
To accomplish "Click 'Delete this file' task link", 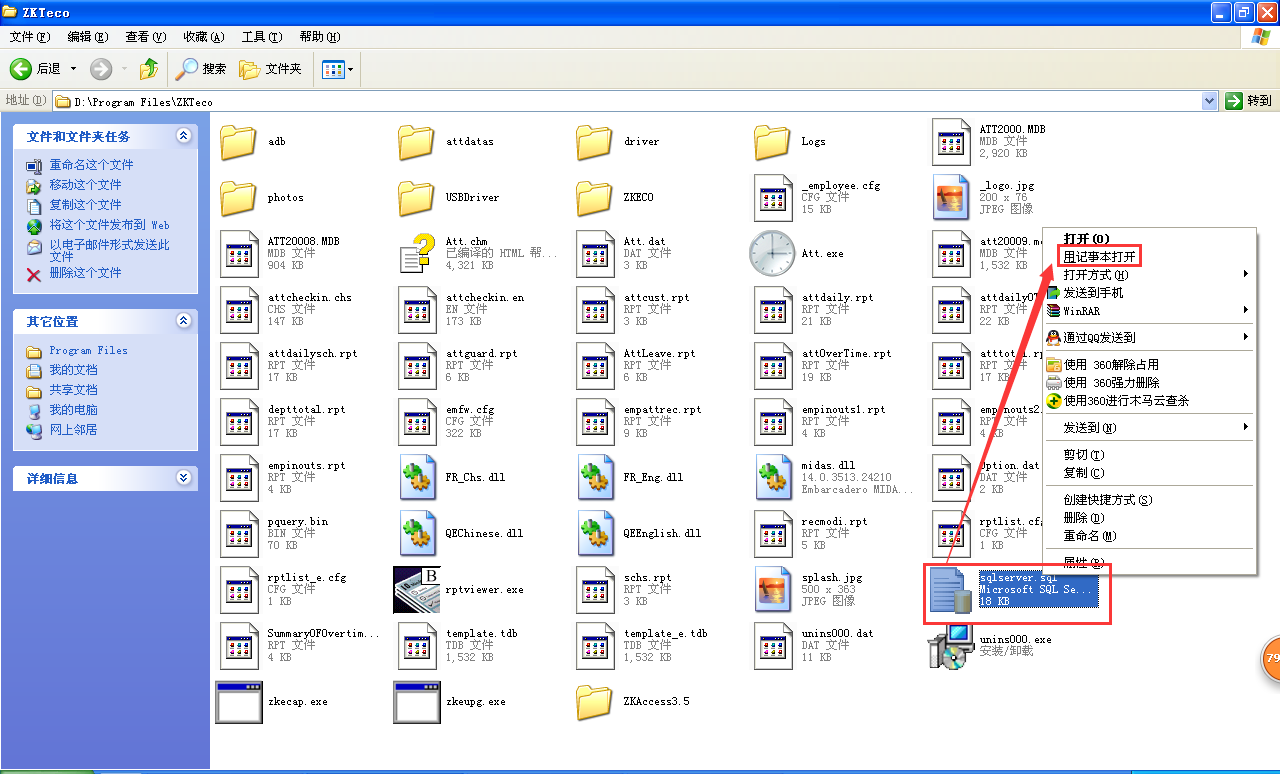I will tap(85, 273).
